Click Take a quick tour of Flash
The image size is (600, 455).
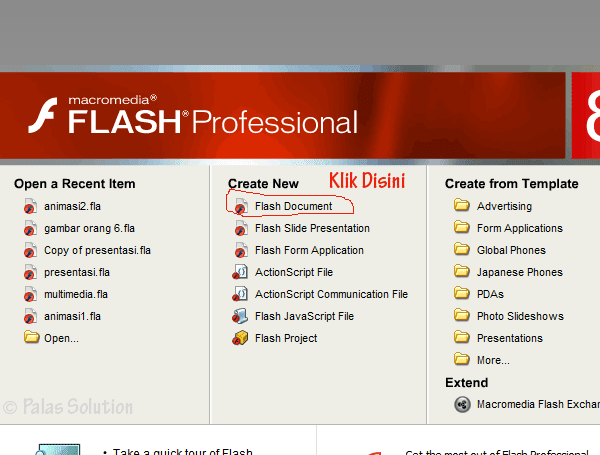(183, 452)
